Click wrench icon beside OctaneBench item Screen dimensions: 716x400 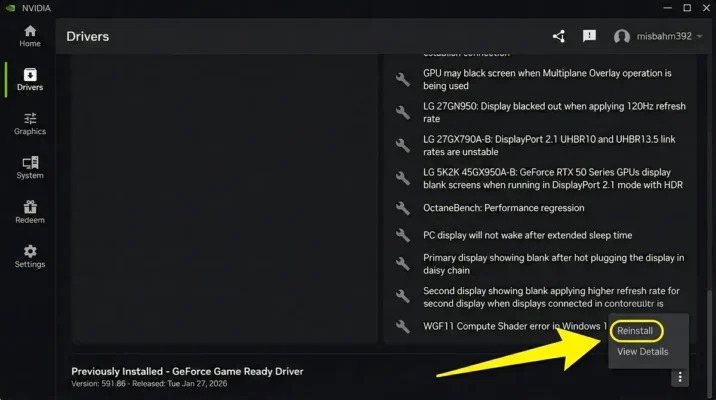point(402,208)
